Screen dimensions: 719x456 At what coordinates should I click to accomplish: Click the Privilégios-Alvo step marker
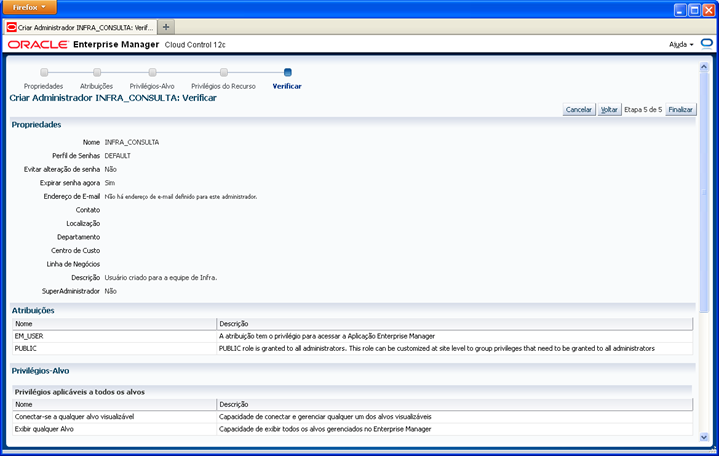(x=152, y=72)
